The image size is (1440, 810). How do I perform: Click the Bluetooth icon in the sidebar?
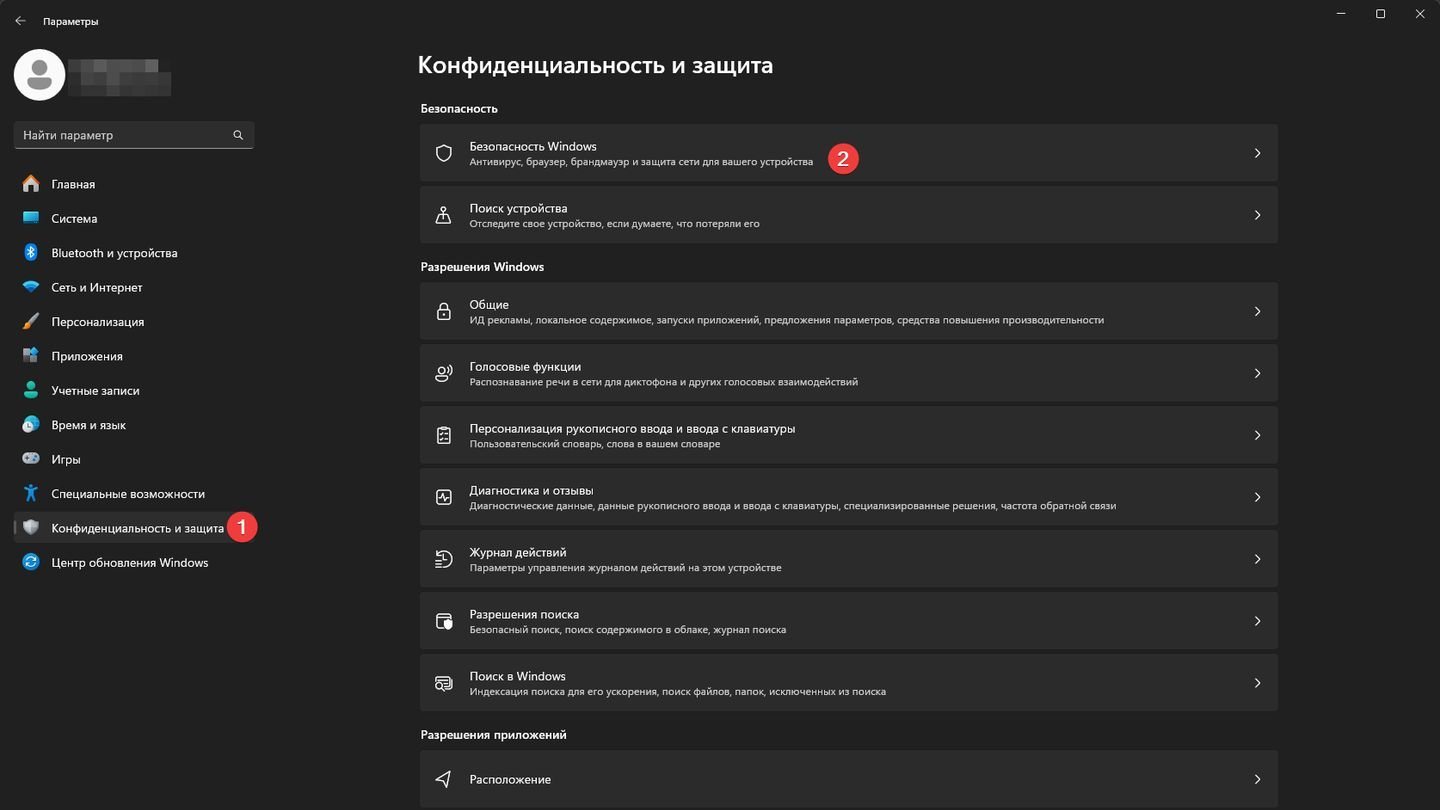(x=31, y=253)
